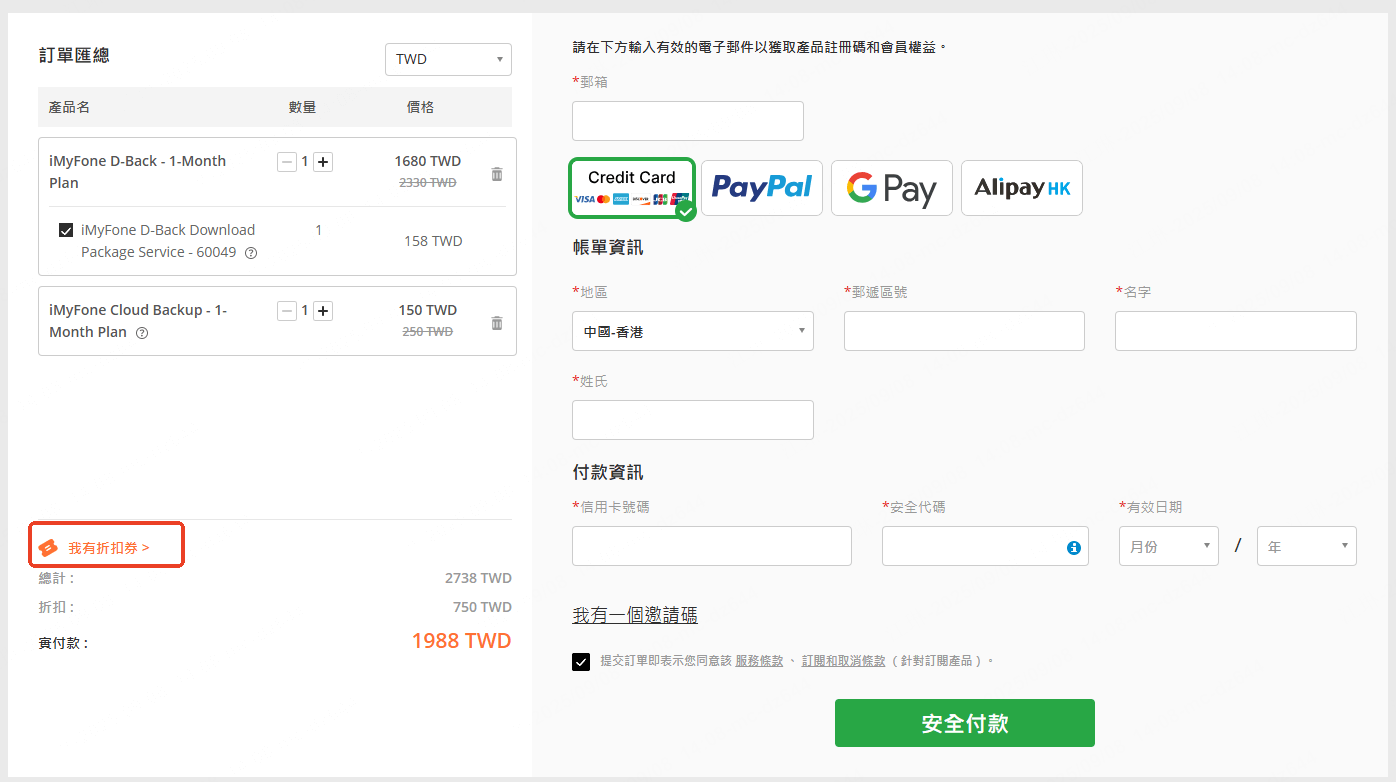Click the 1988 TWD total amount
The height and width of the screenshot is (782, 1396).
461,641
